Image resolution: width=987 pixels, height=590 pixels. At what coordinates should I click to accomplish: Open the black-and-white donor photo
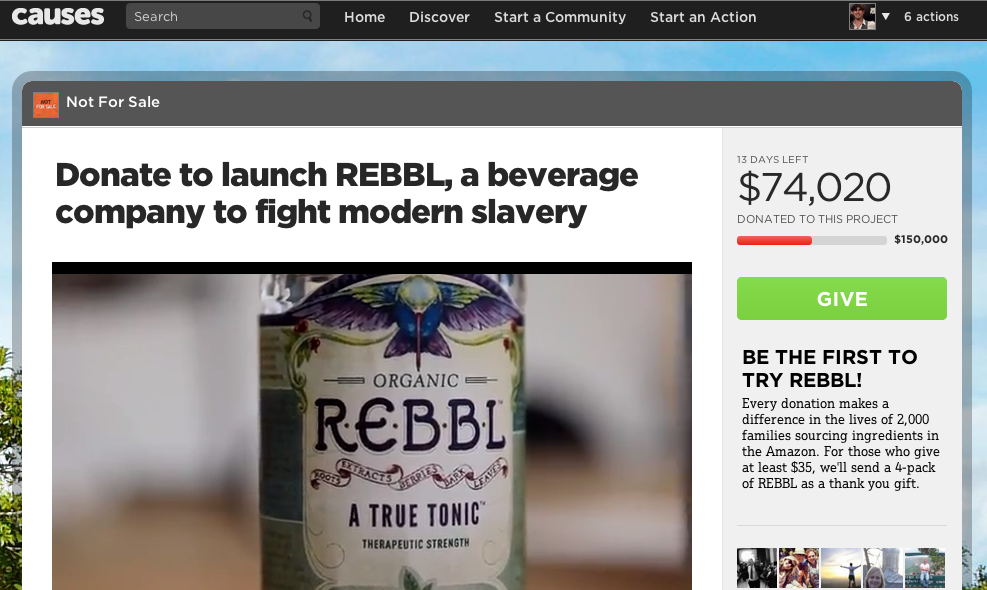click(757, 567)
